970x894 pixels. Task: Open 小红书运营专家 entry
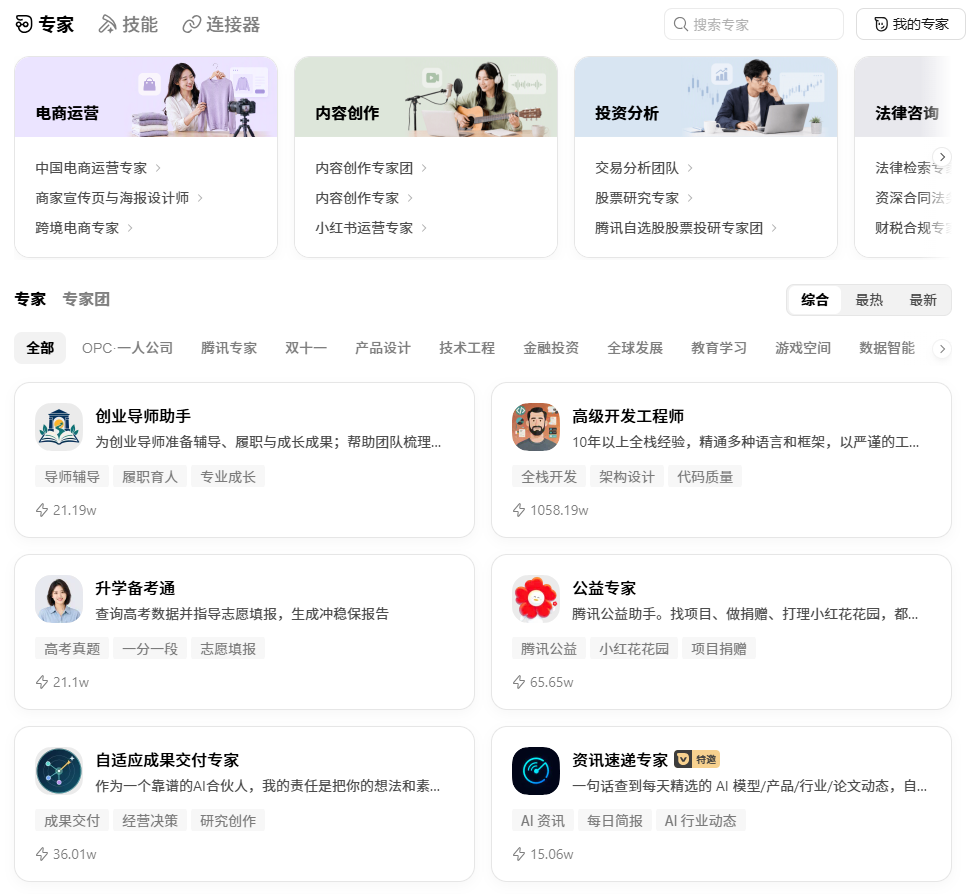click(371, 228)
